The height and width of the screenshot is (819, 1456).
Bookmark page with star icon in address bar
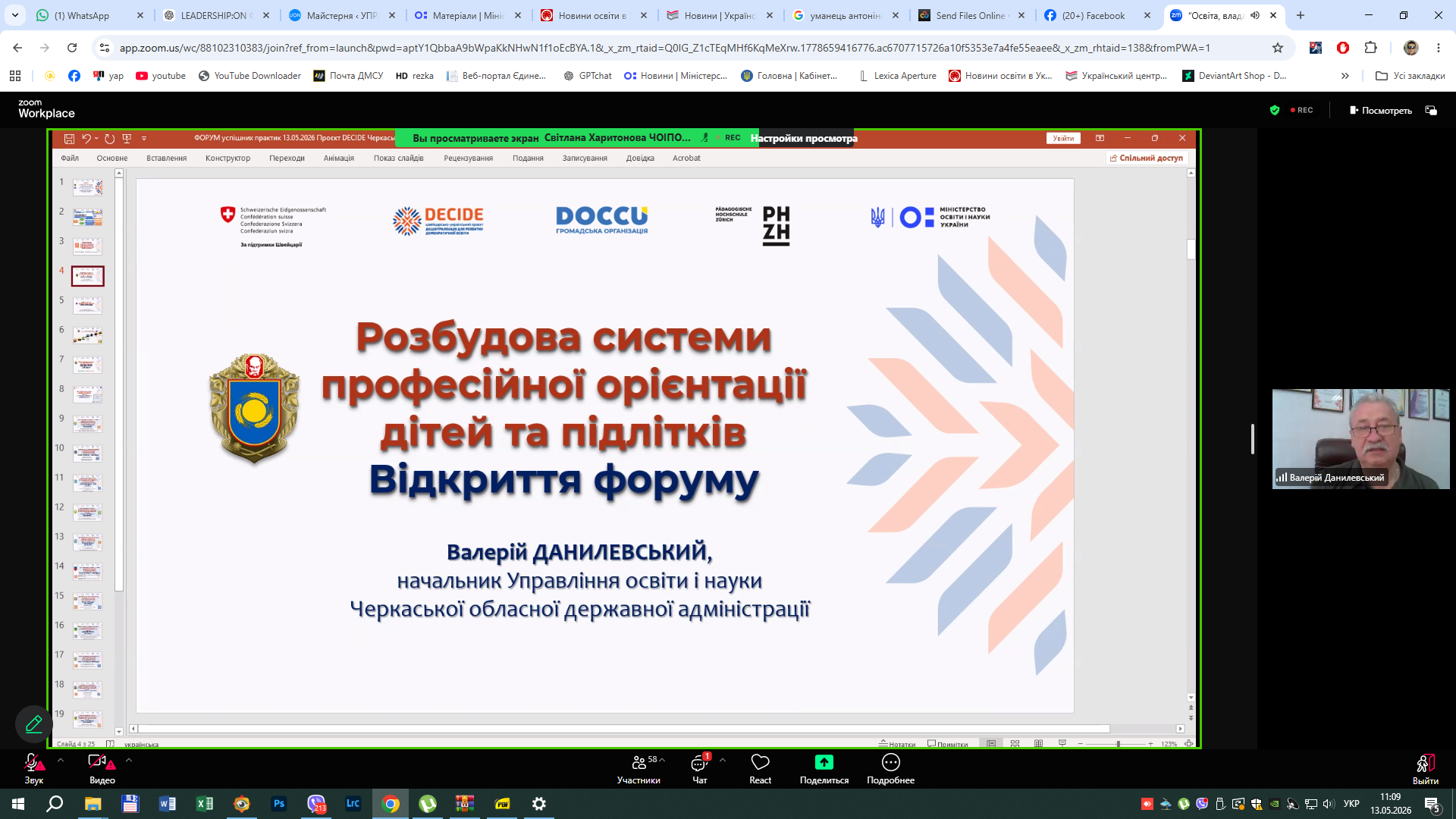(x=1278, y=48)
